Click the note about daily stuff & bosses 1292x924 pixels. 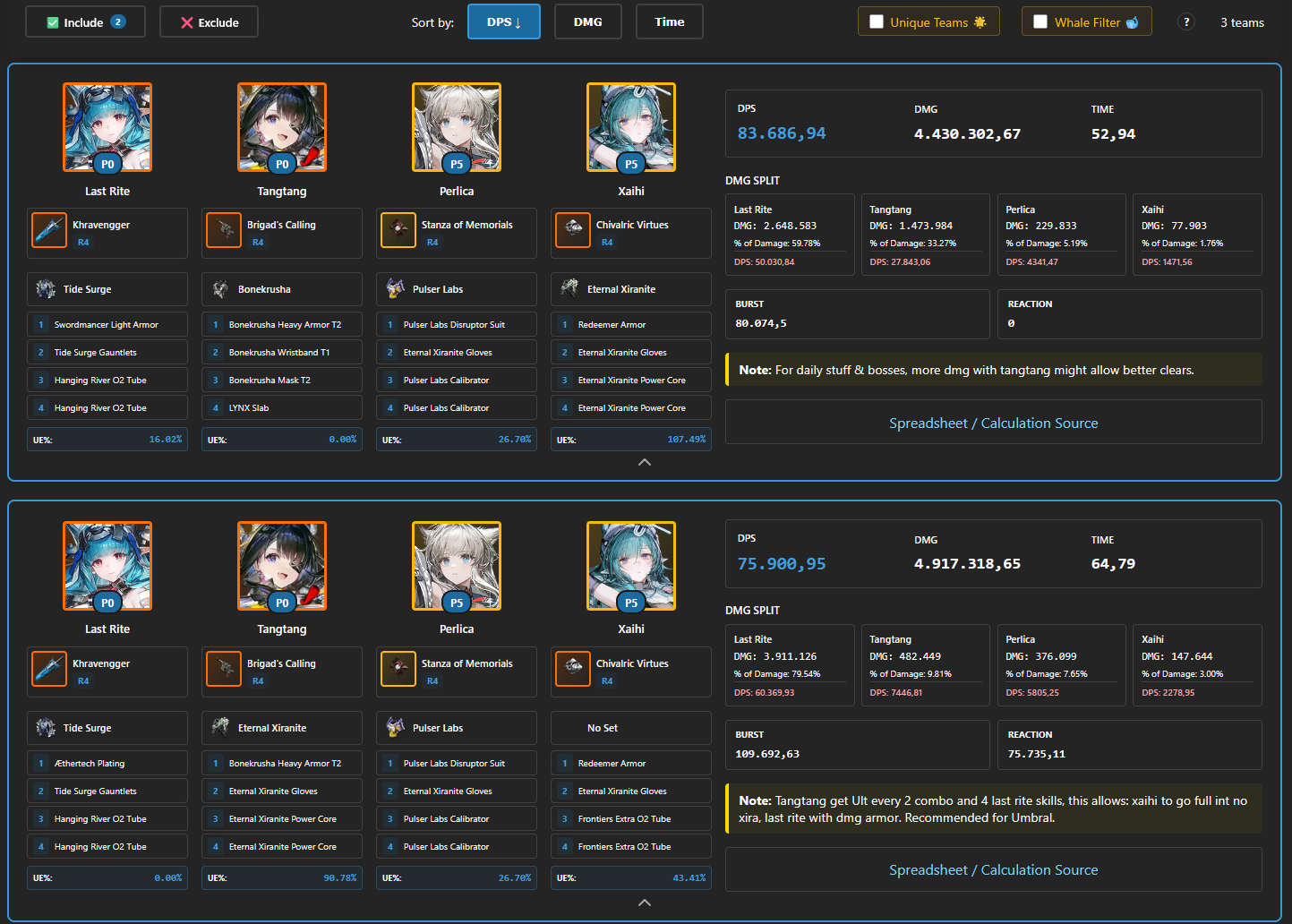[994, 370]
